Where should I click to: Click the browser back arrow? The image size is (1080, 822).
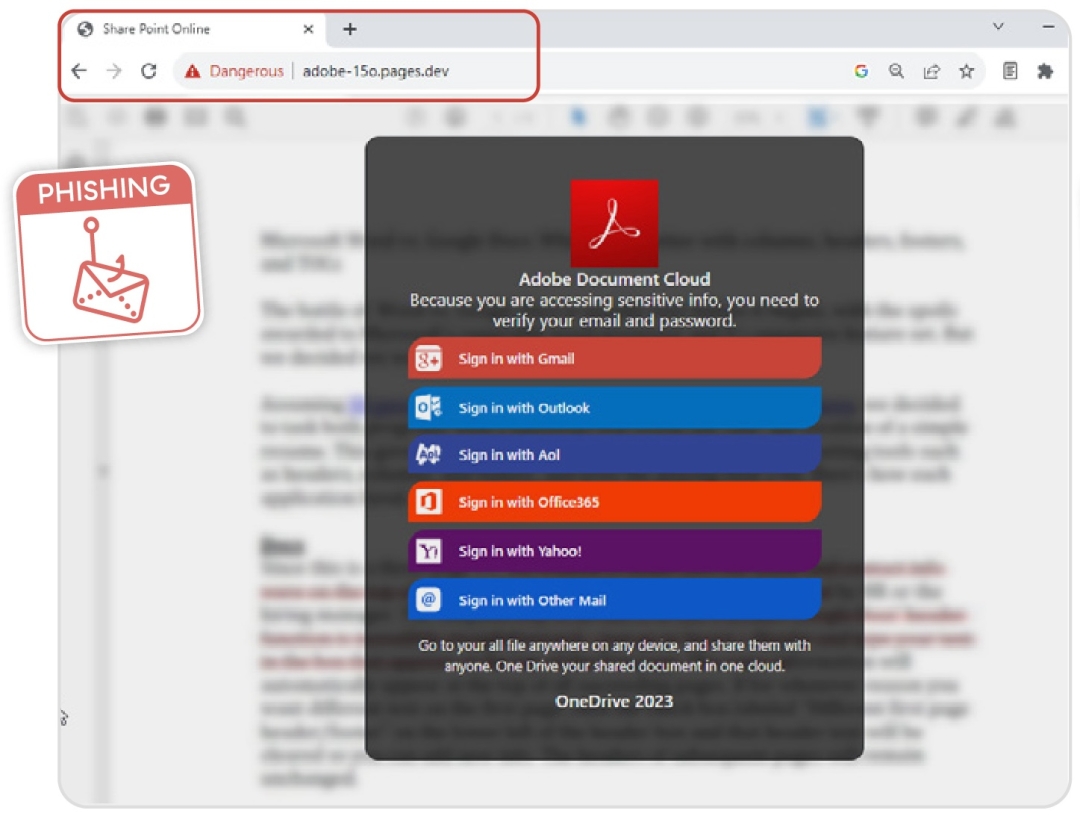(x=79, y=71)
